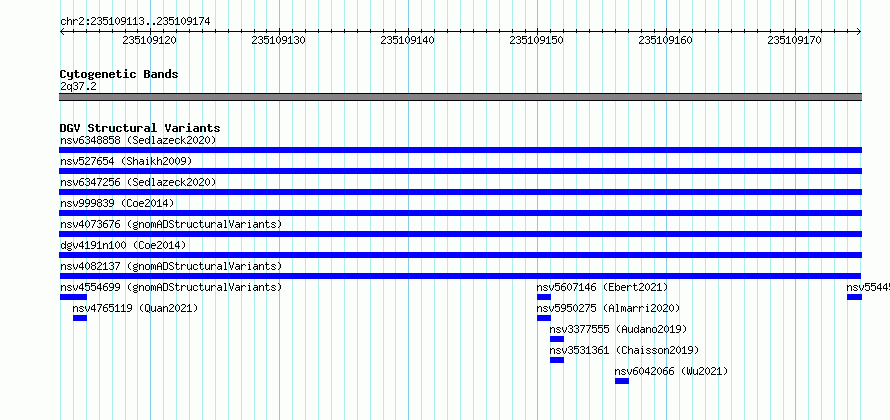The width and height of the screenshot is (890, 420).
Task: Open nsv3531361 (Chaisson2019) label
Action: [x=624, y=350]
